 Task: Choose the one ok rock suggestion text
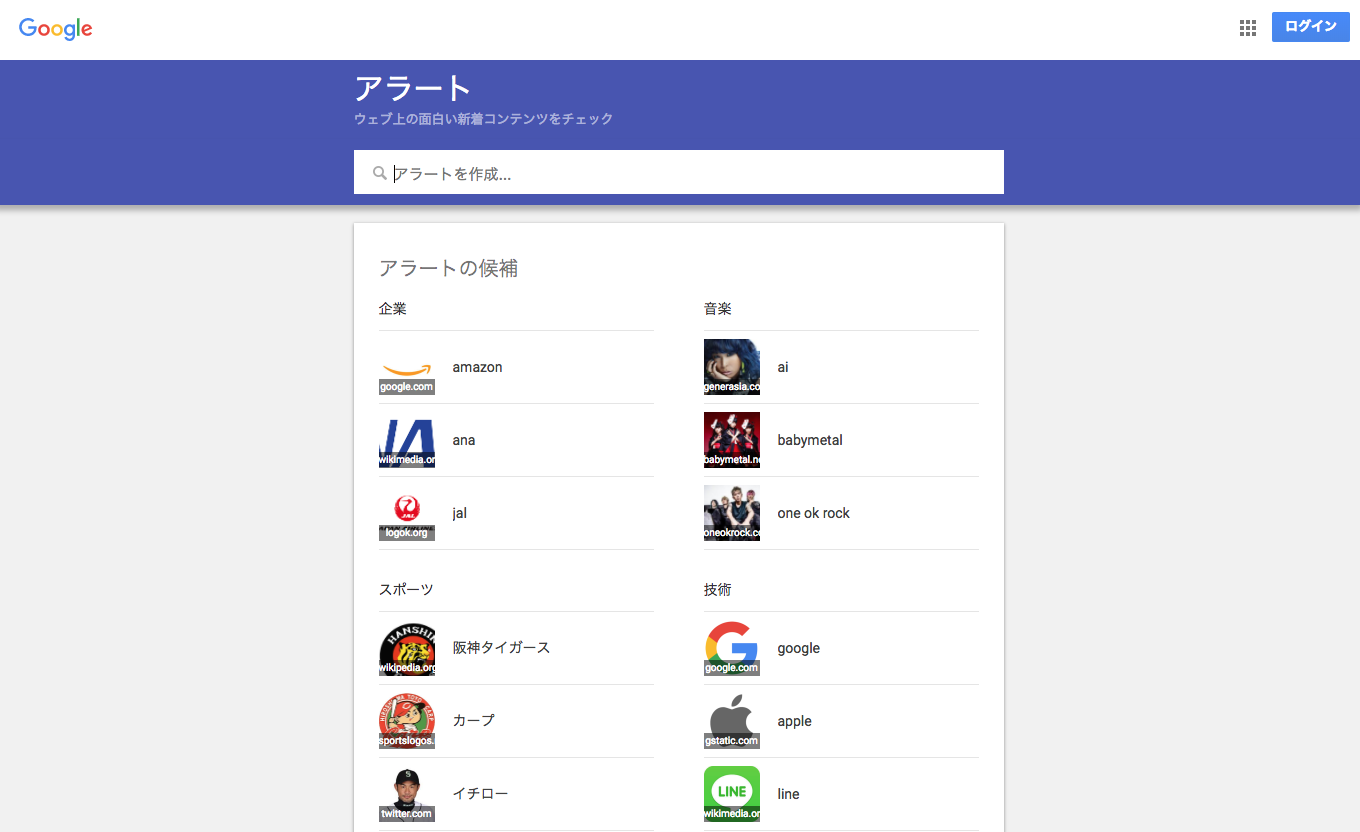pyautogui.click(x=814, y=513)
